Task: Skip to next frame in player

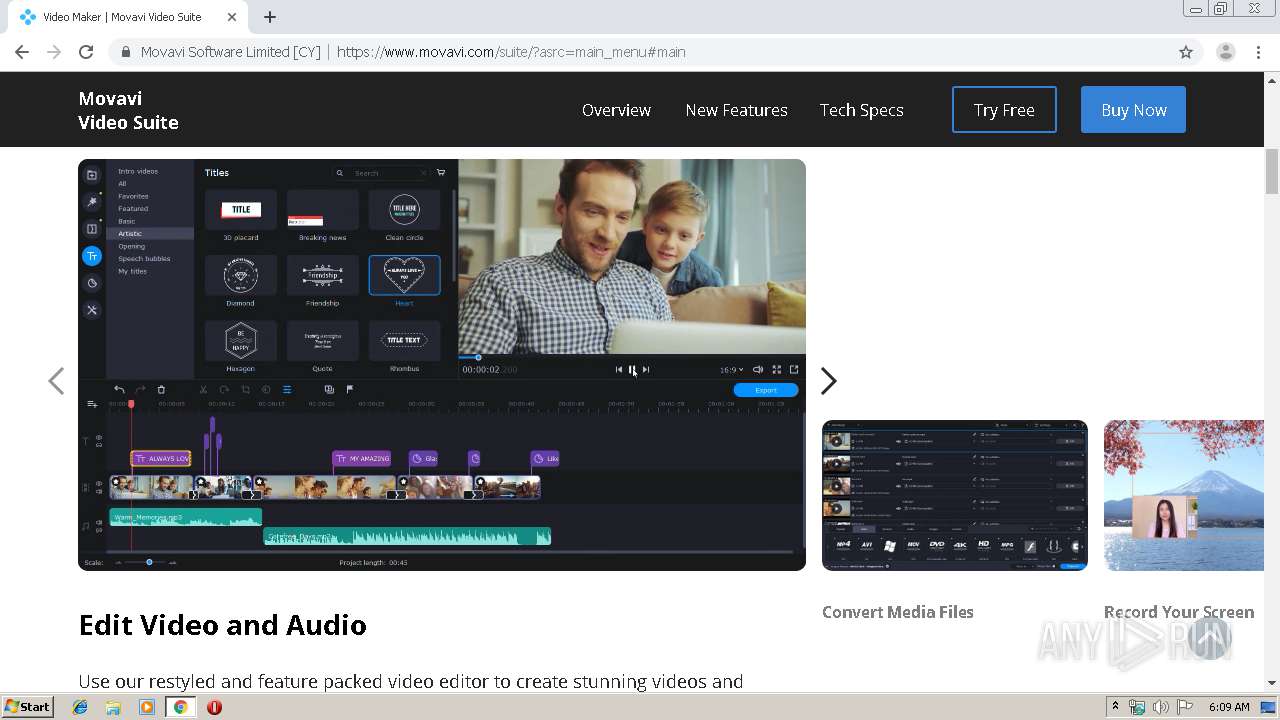Action: (x=646, y=369)
